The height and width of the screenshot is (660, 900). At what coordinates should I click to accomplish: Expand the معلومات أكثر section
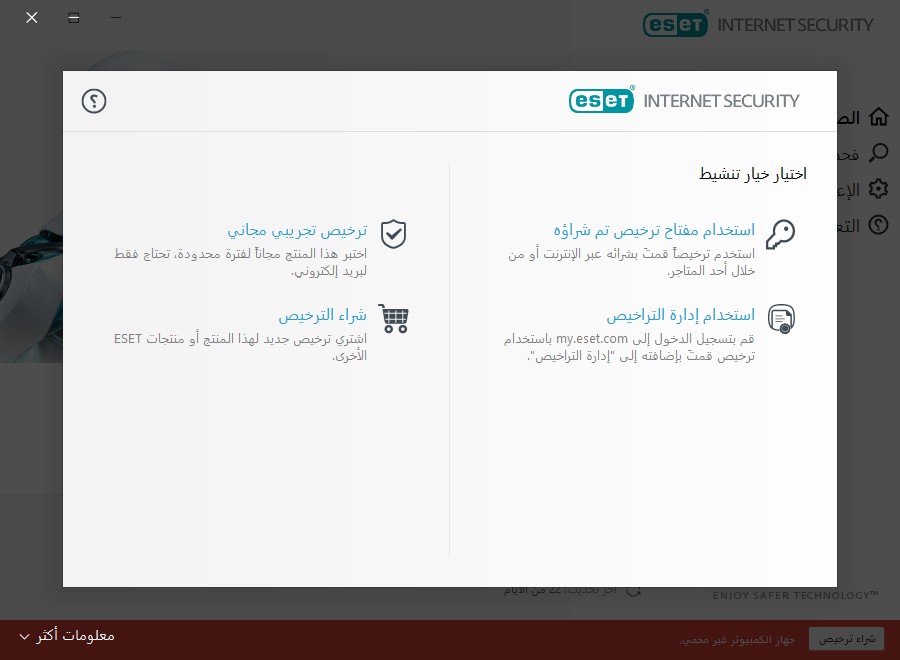pos(67,636)
